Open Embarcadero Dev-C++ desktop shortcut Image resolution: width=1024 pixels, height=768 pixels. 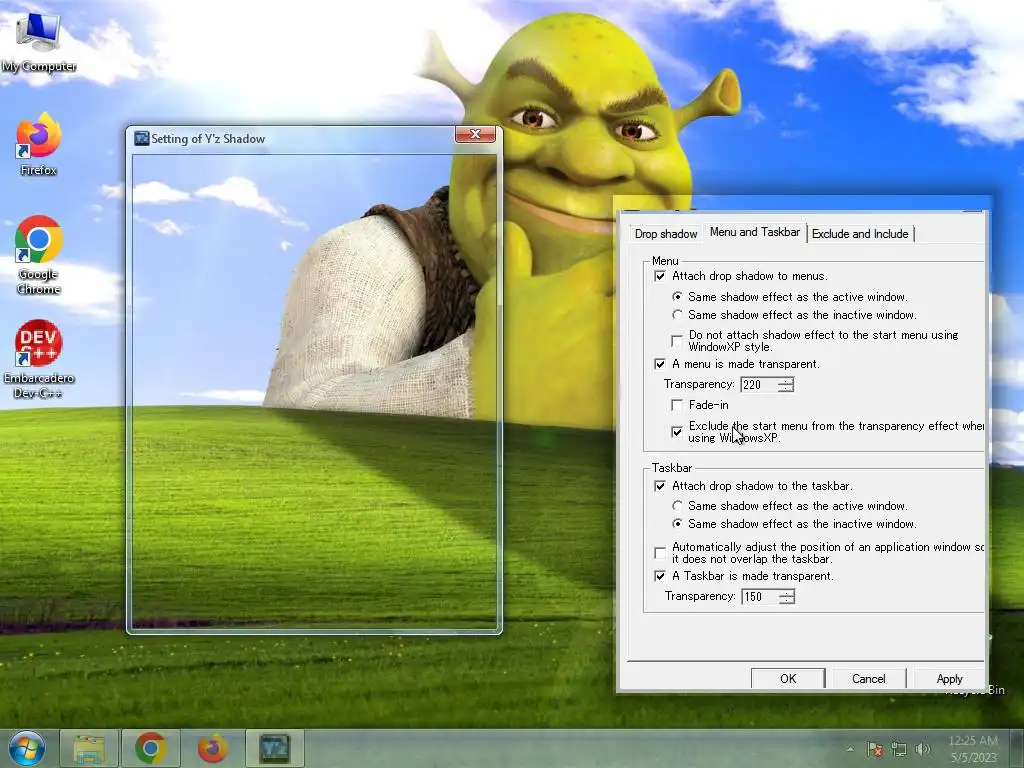click(38, 359)
